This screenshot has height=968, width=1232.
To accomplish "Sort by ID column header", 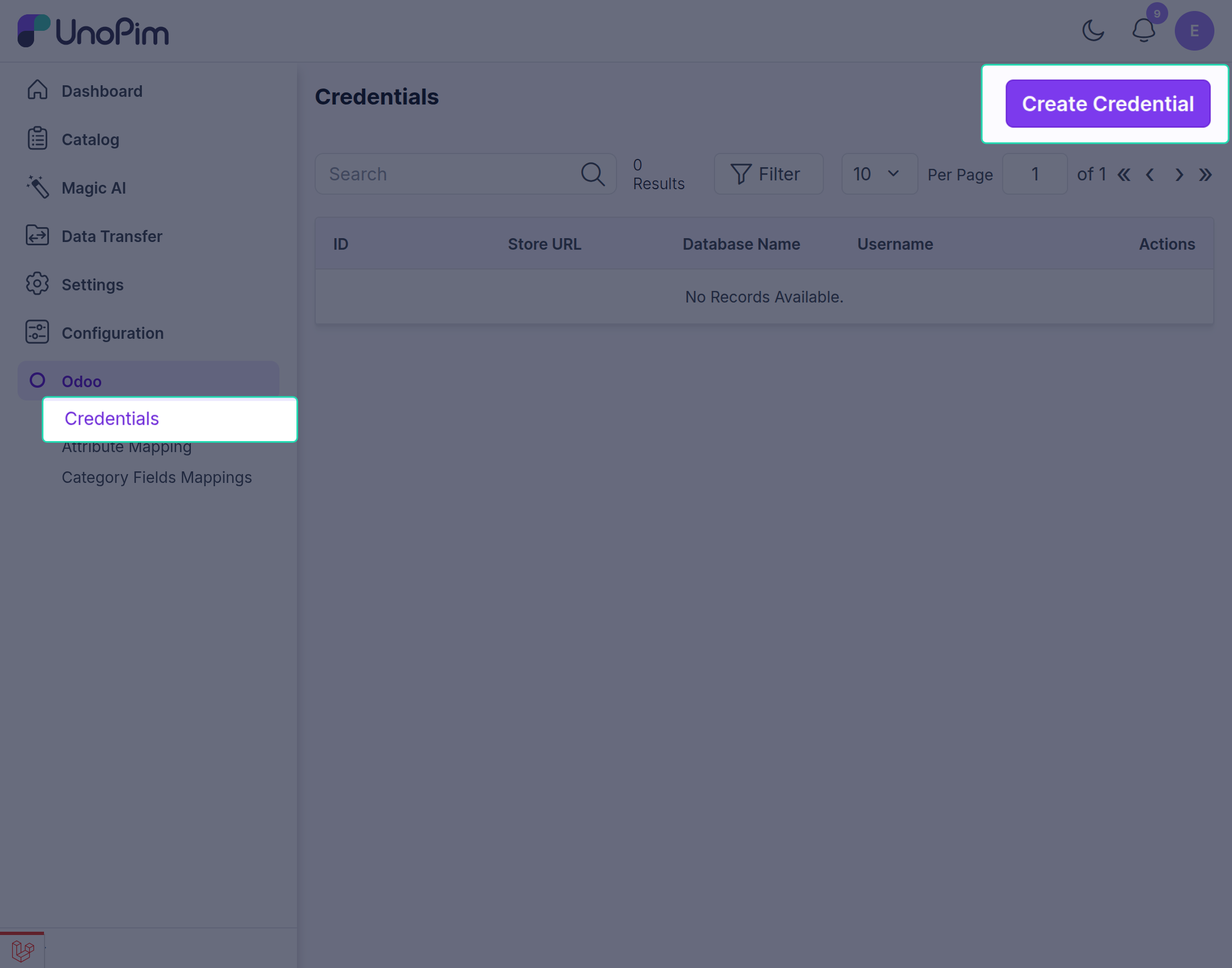I will 340,244.
